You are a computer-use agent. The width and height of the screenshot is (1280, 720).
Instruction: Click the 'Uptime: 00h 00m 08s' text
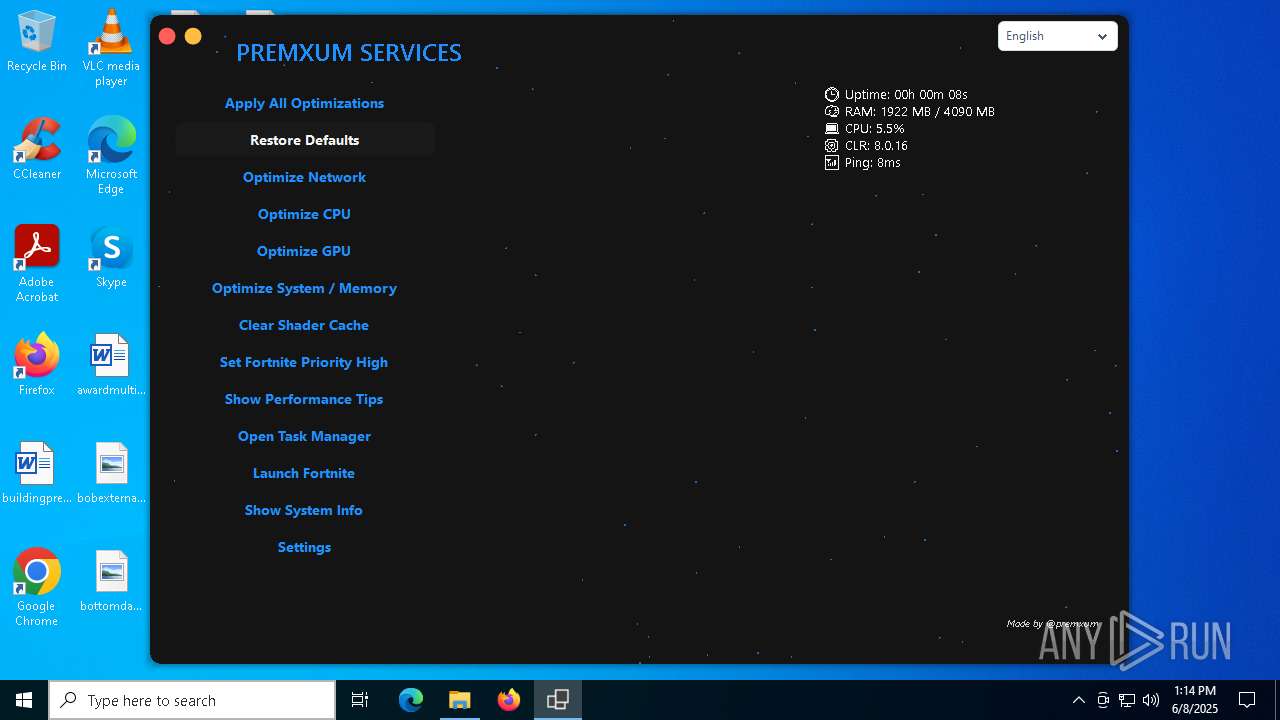[x=906, y=94]
